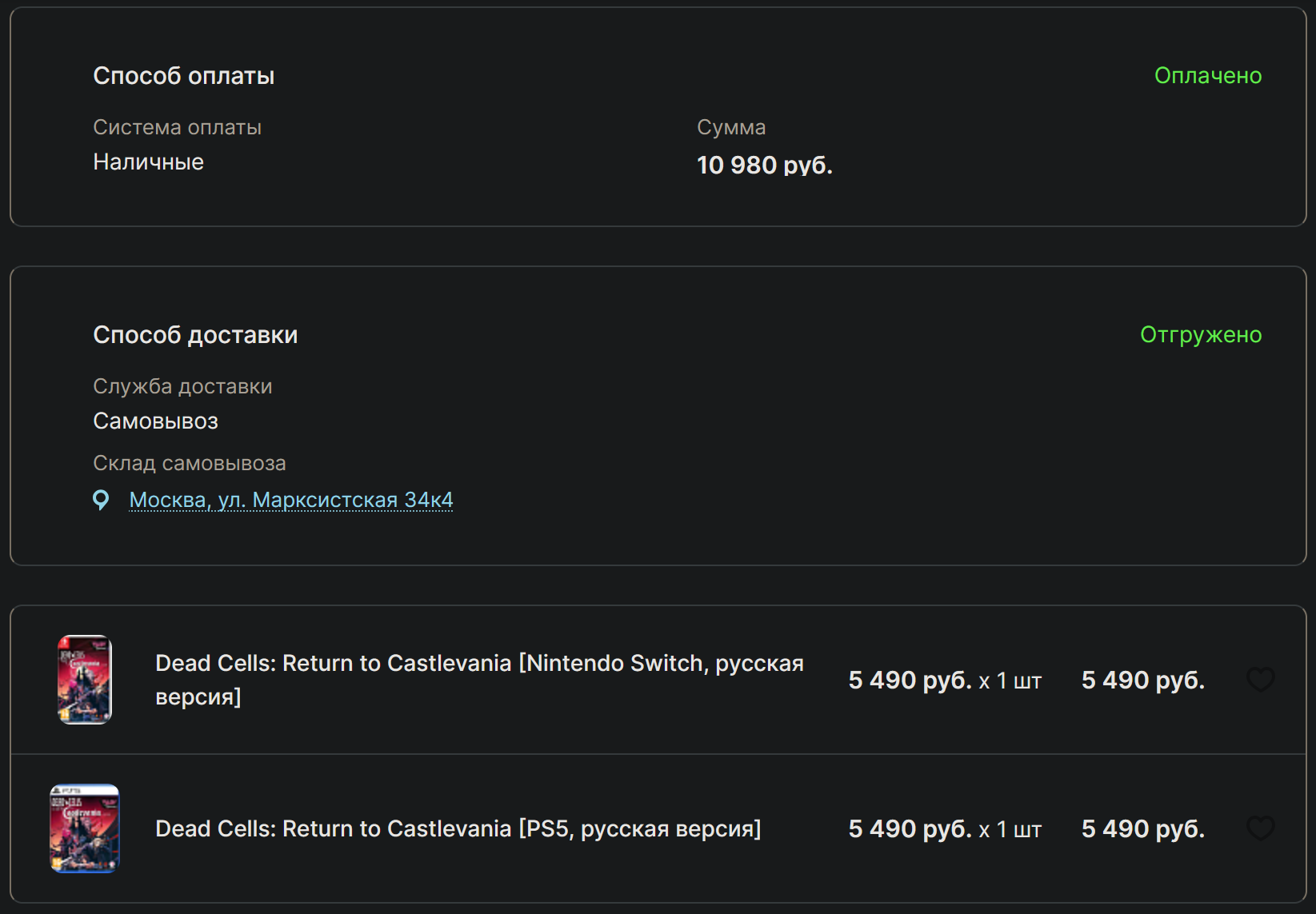The height and width of the screenshot is (914, 1316).
Task: Click the Наличные payment system value
Action: pyautogui.click(x=148, y=162)
